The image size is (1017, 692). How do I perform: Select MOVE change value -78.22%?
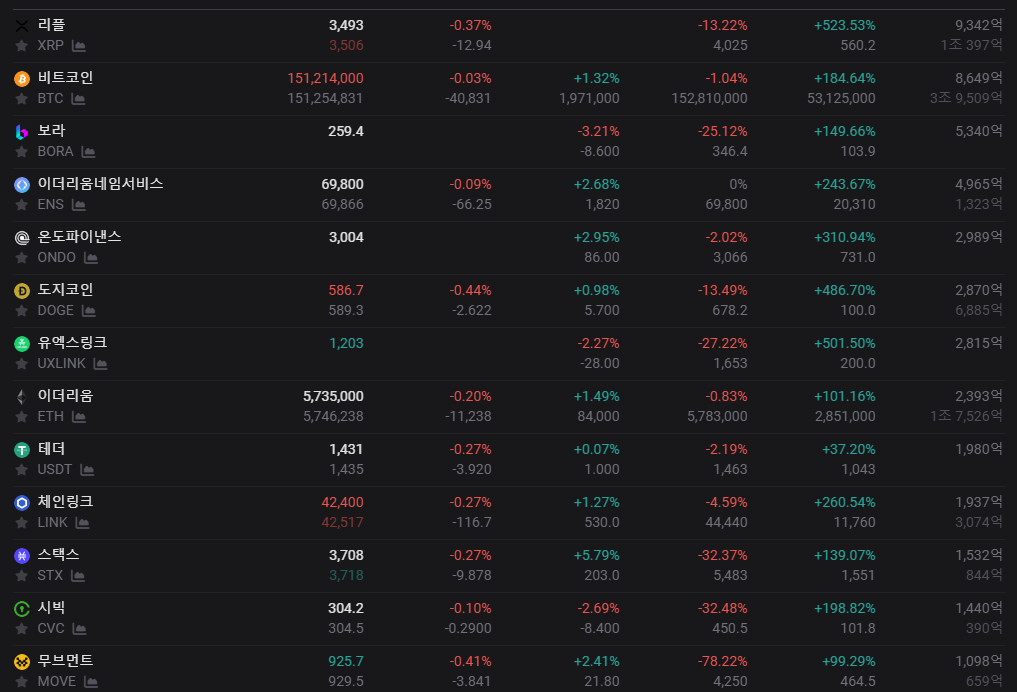pos(722,662)
